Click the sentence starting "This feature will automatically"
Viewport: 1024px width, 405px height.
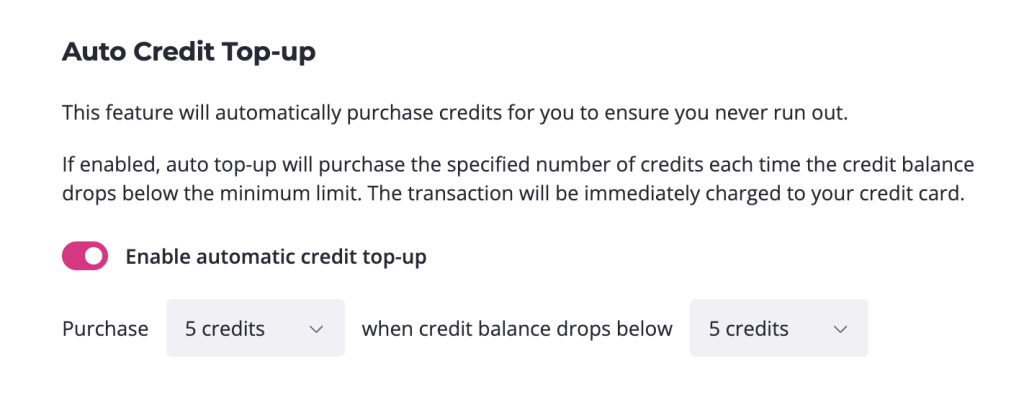point(455,113)
